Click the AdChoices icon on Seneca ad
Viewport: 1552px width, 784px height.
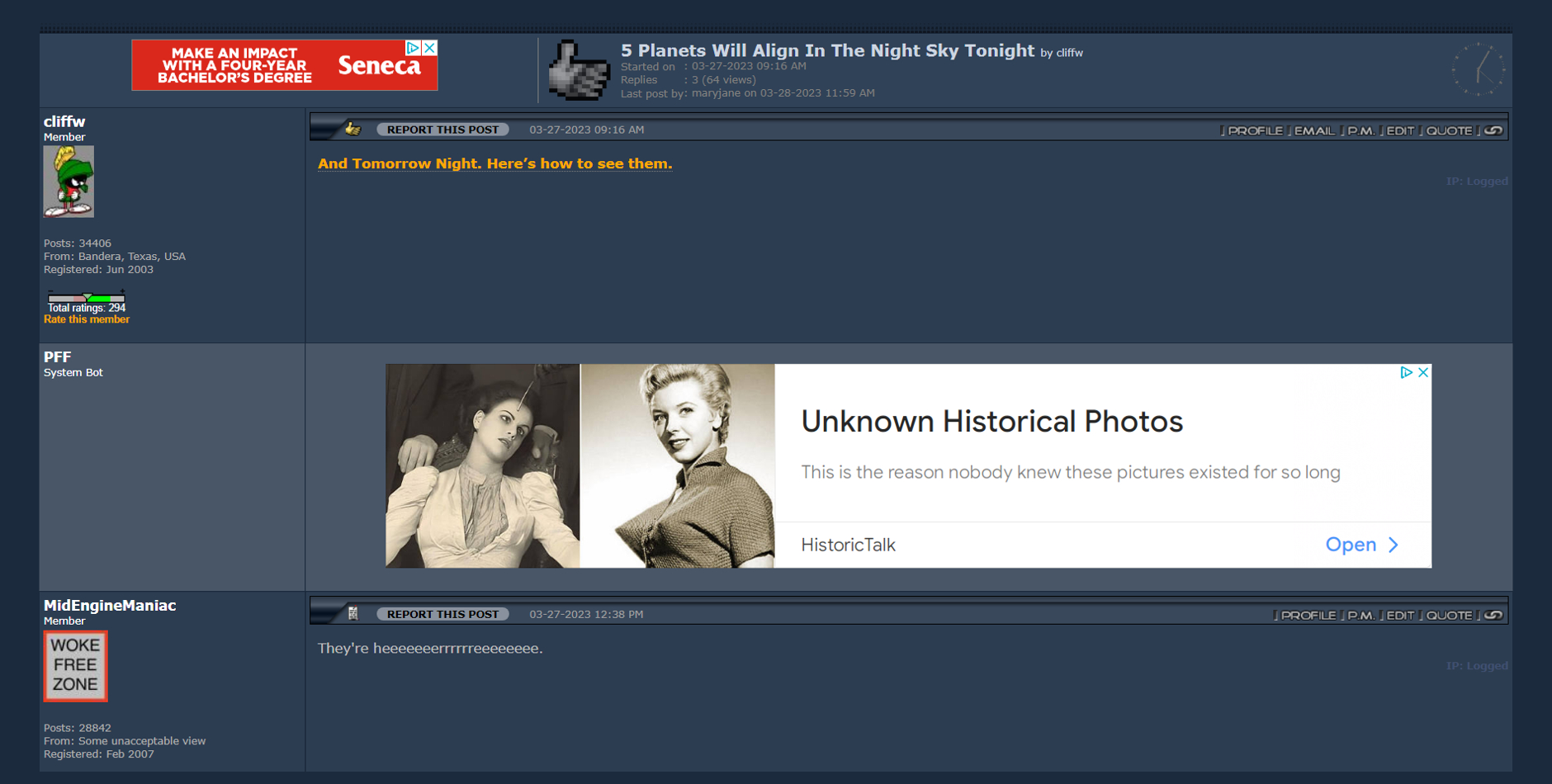414,48
